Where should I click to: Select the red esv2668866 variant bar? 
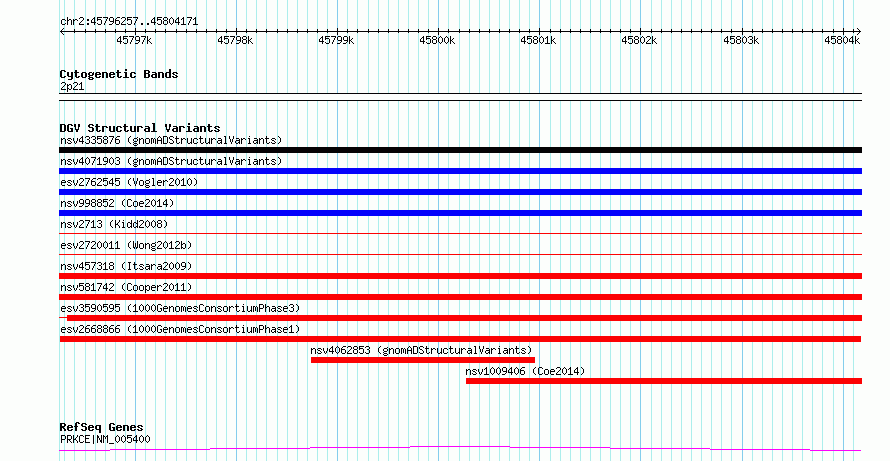[460, 339]
